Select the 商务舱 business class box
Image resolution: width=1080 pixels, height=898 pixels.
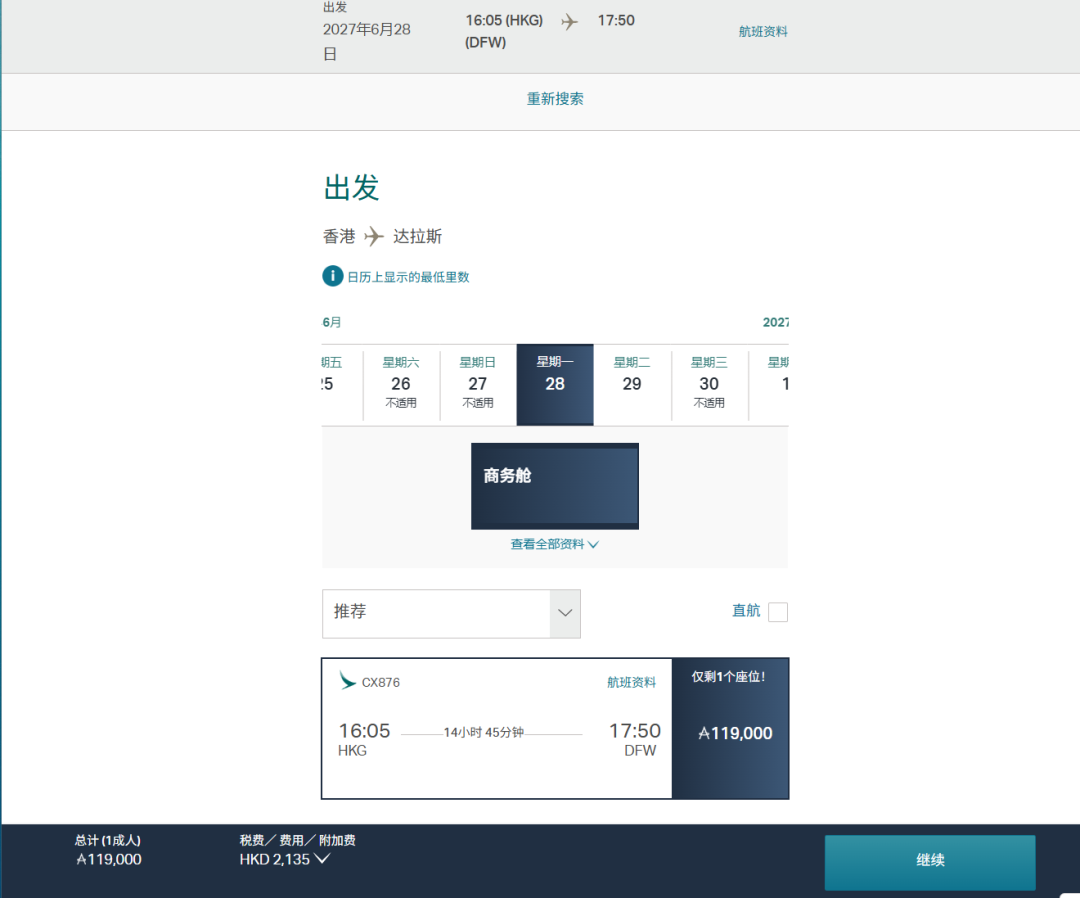[555, 486]
